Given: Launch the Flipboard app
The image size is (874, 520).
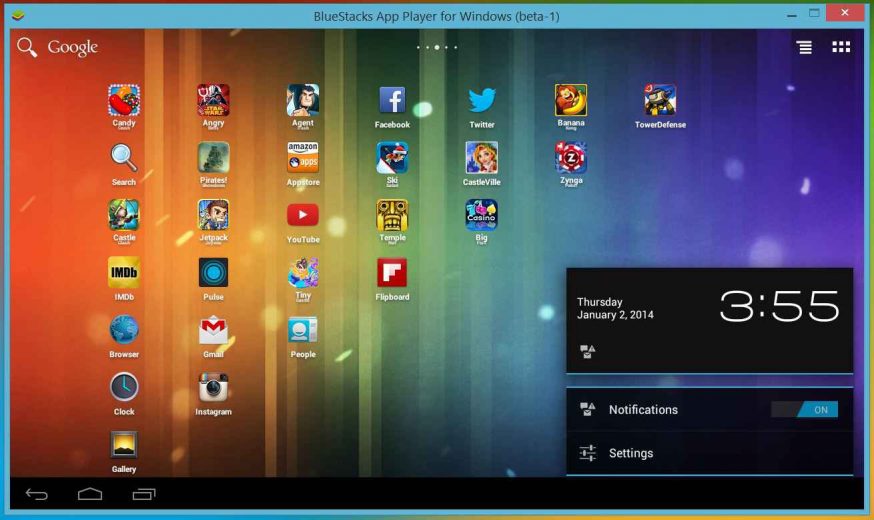Looking at the screenshot, I should click(x=392, y=273).
